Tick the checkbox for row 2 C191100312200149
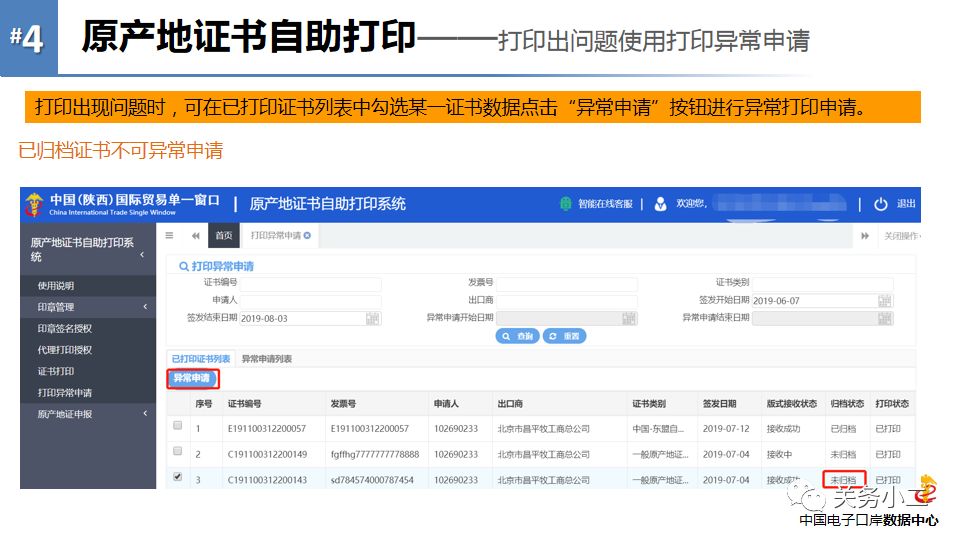Screen dimensions: 960x540 tap(178, 451)
